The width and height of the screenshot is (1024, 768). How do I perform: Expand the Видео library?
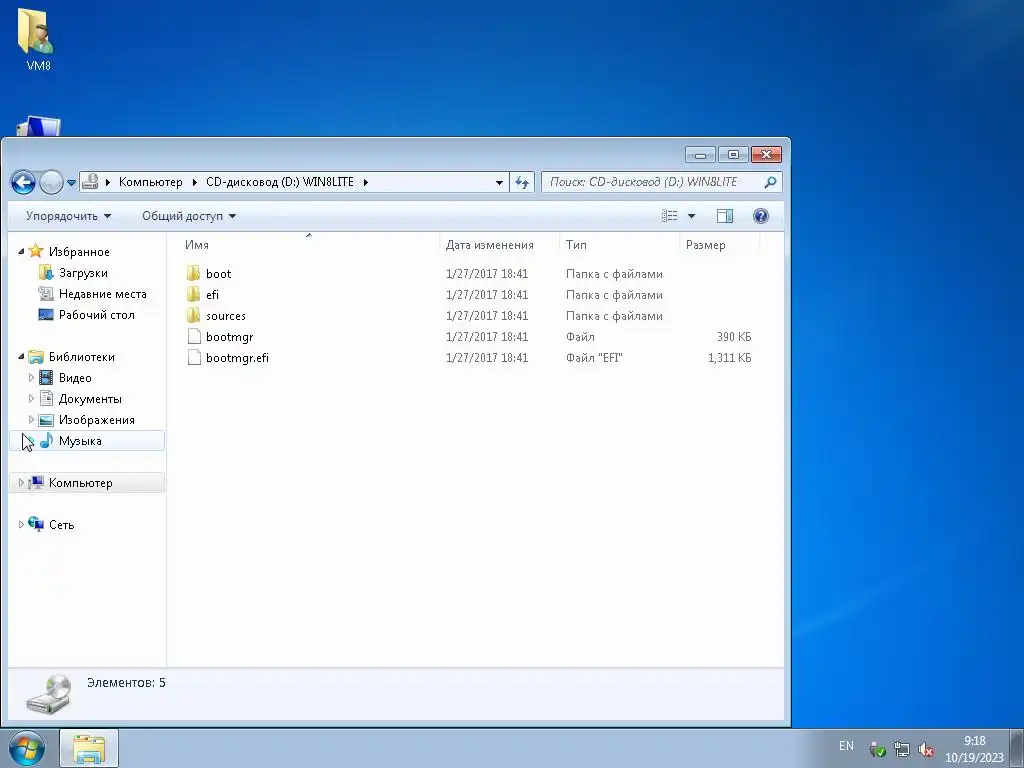tap(31, 377)
